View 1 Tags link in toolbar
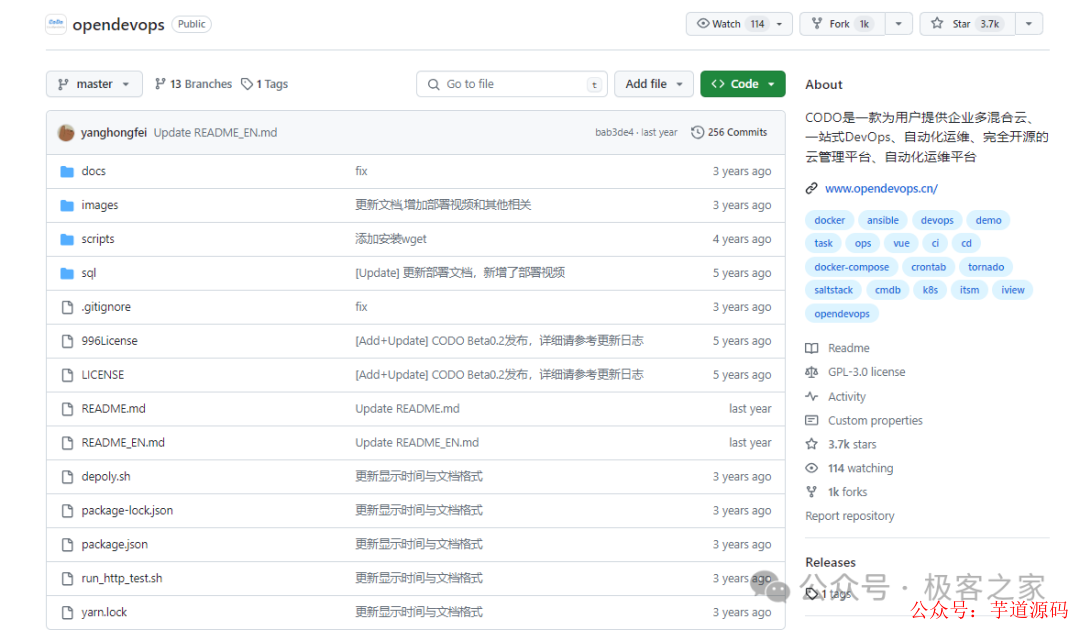Viewport: 1080px width, 630px height. [264, 84]
